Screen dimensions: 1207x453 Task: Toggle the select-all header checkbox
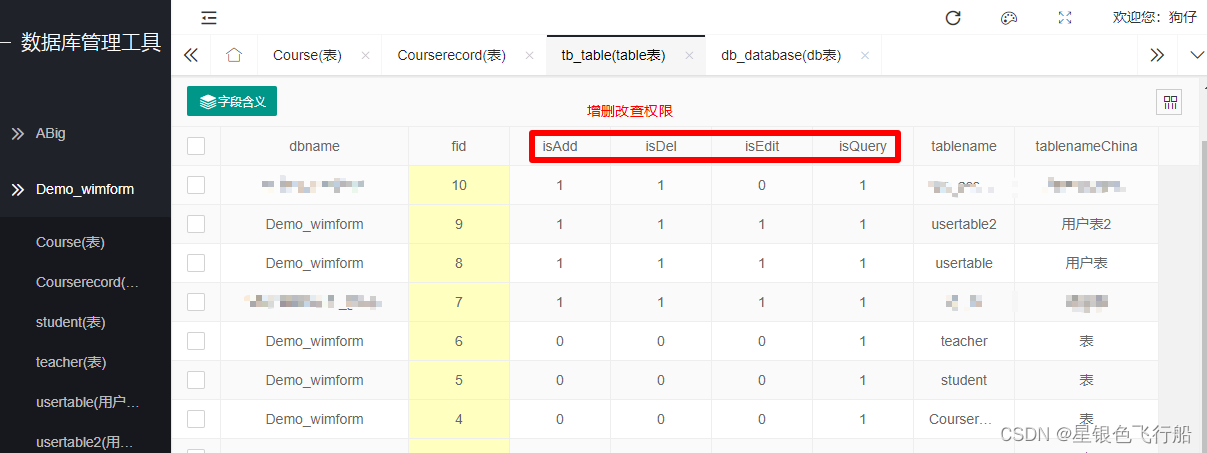coord(196,146)
